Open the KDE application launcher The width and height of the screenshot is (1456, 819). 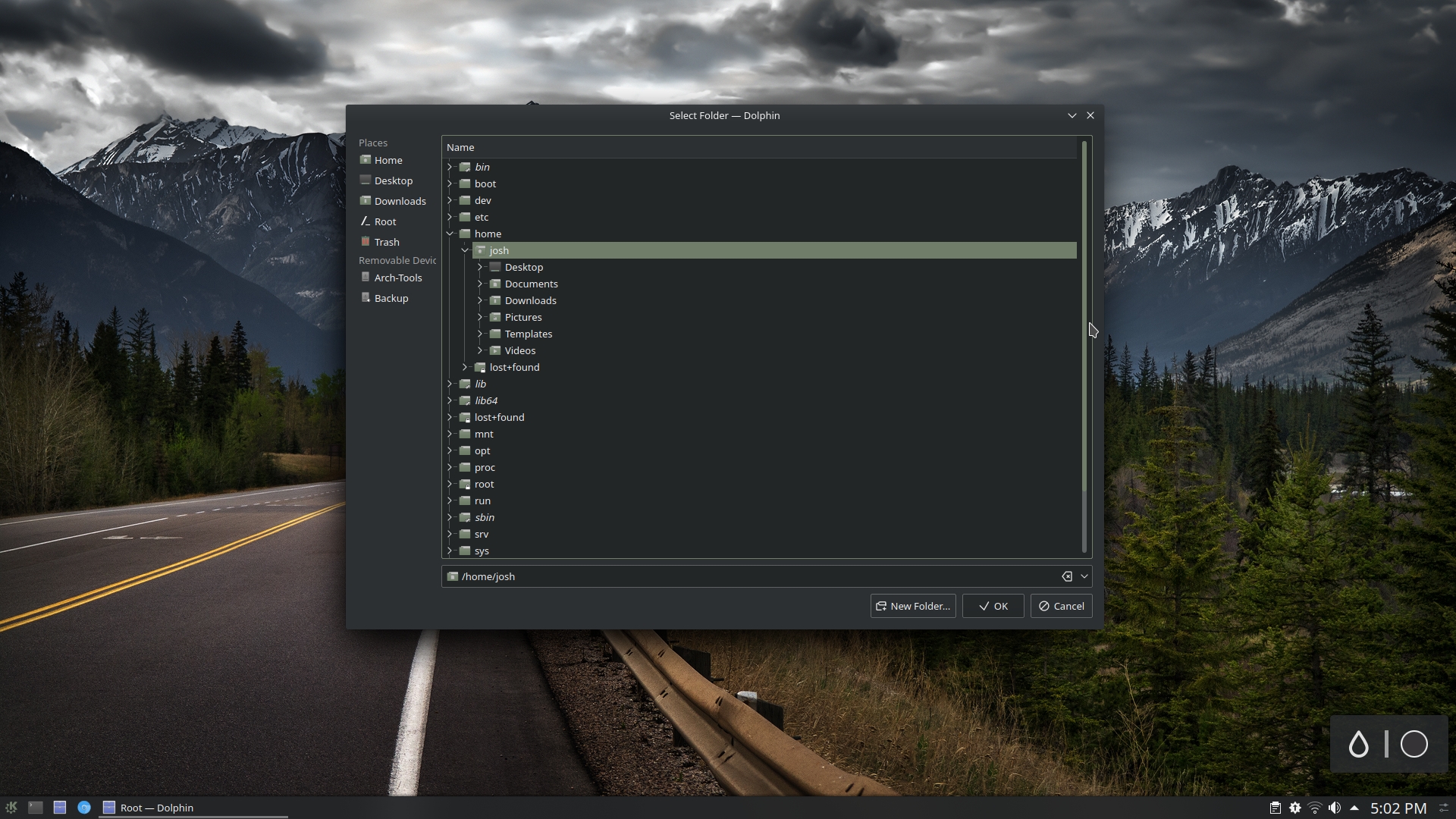tap(11, 808)
